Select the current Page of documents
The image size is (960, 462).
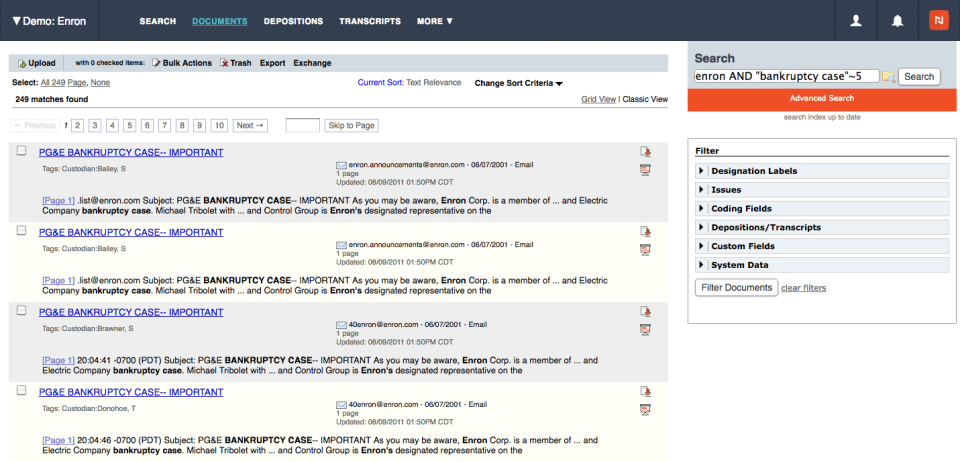(x=77, y=83)
